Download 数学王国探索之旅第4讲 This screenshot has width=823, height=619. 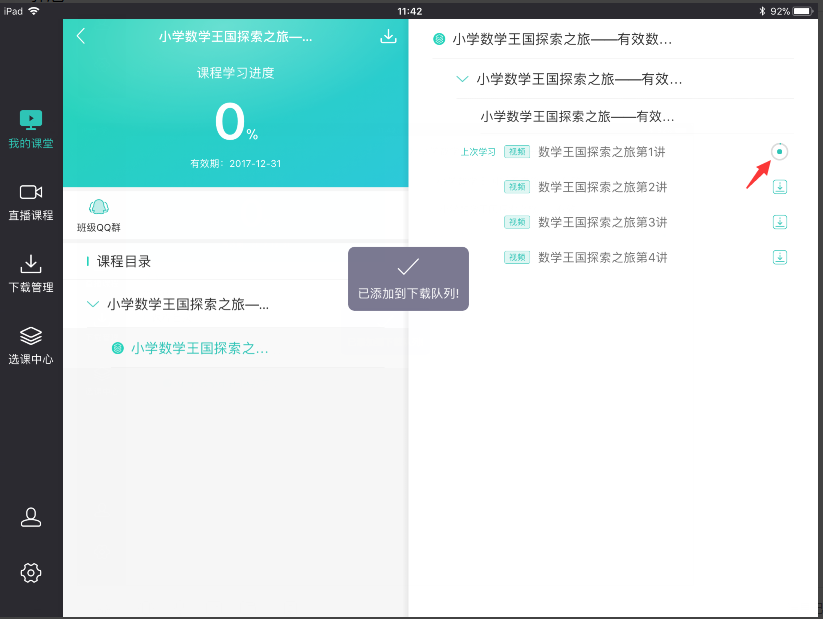(x=780, y=257)
